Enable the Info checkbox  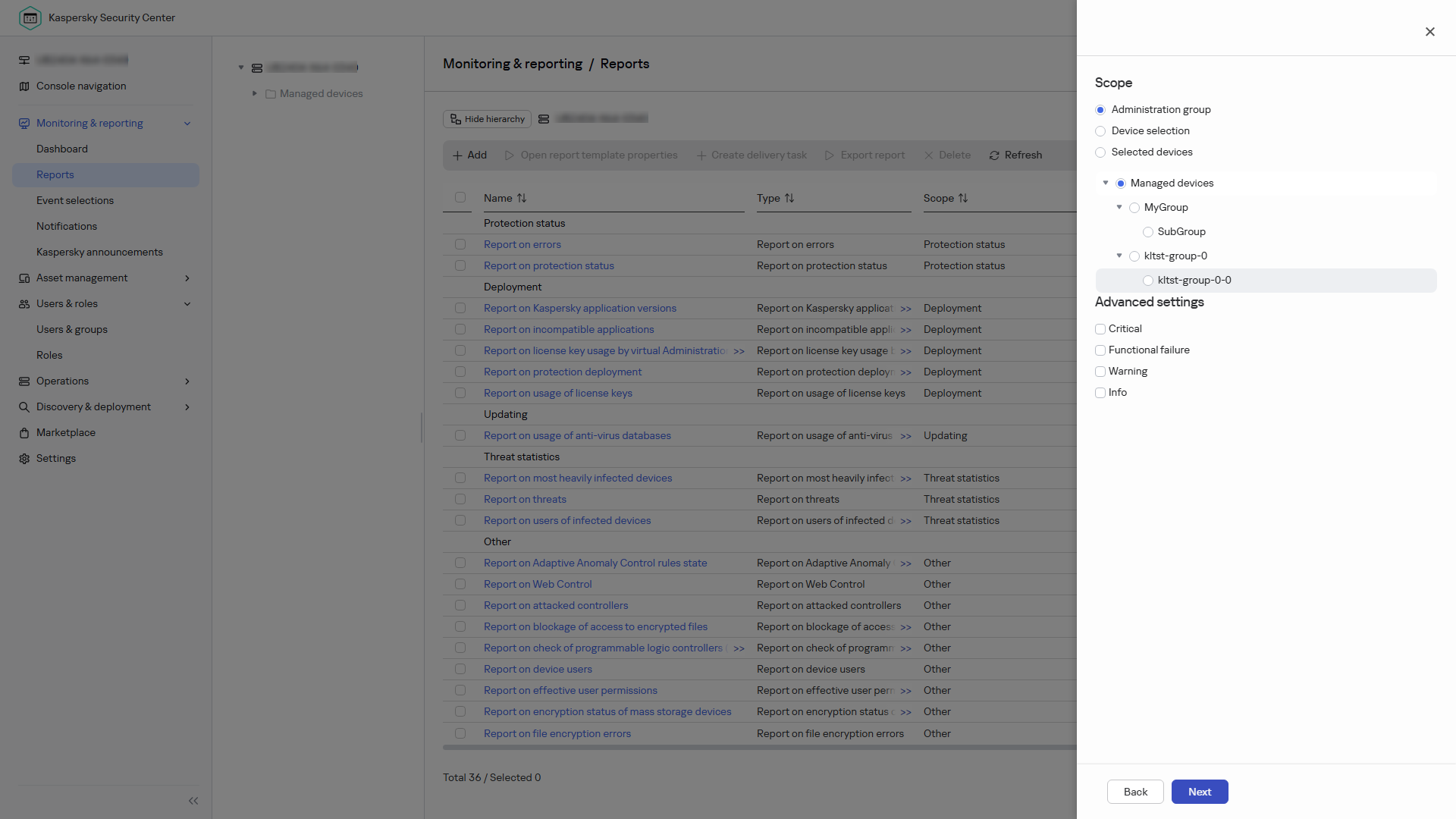click(1100, 393)
